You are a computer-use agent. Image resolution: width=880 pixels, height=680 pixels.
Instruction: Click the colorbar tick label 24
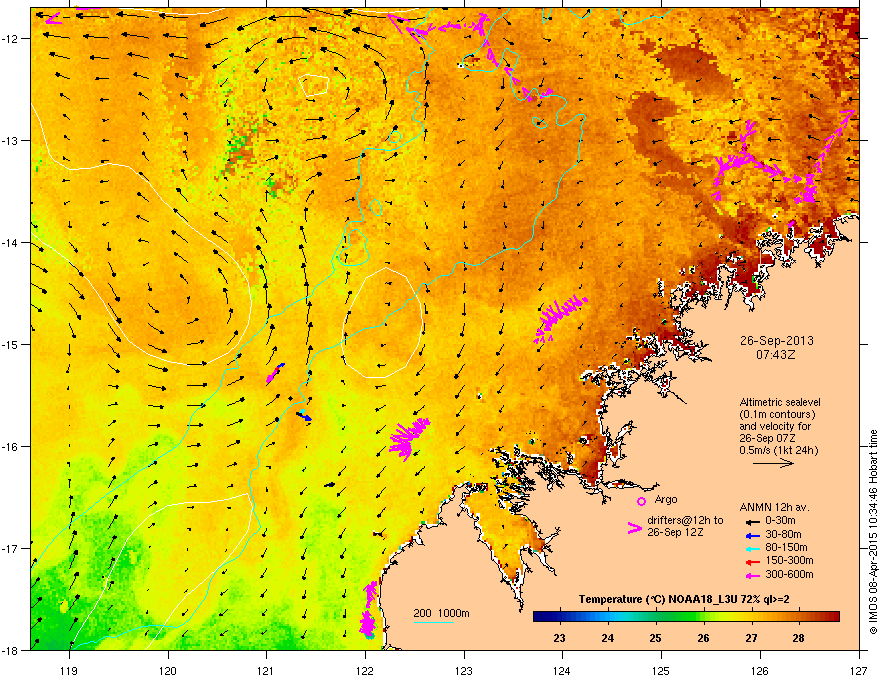coord(607,638)
